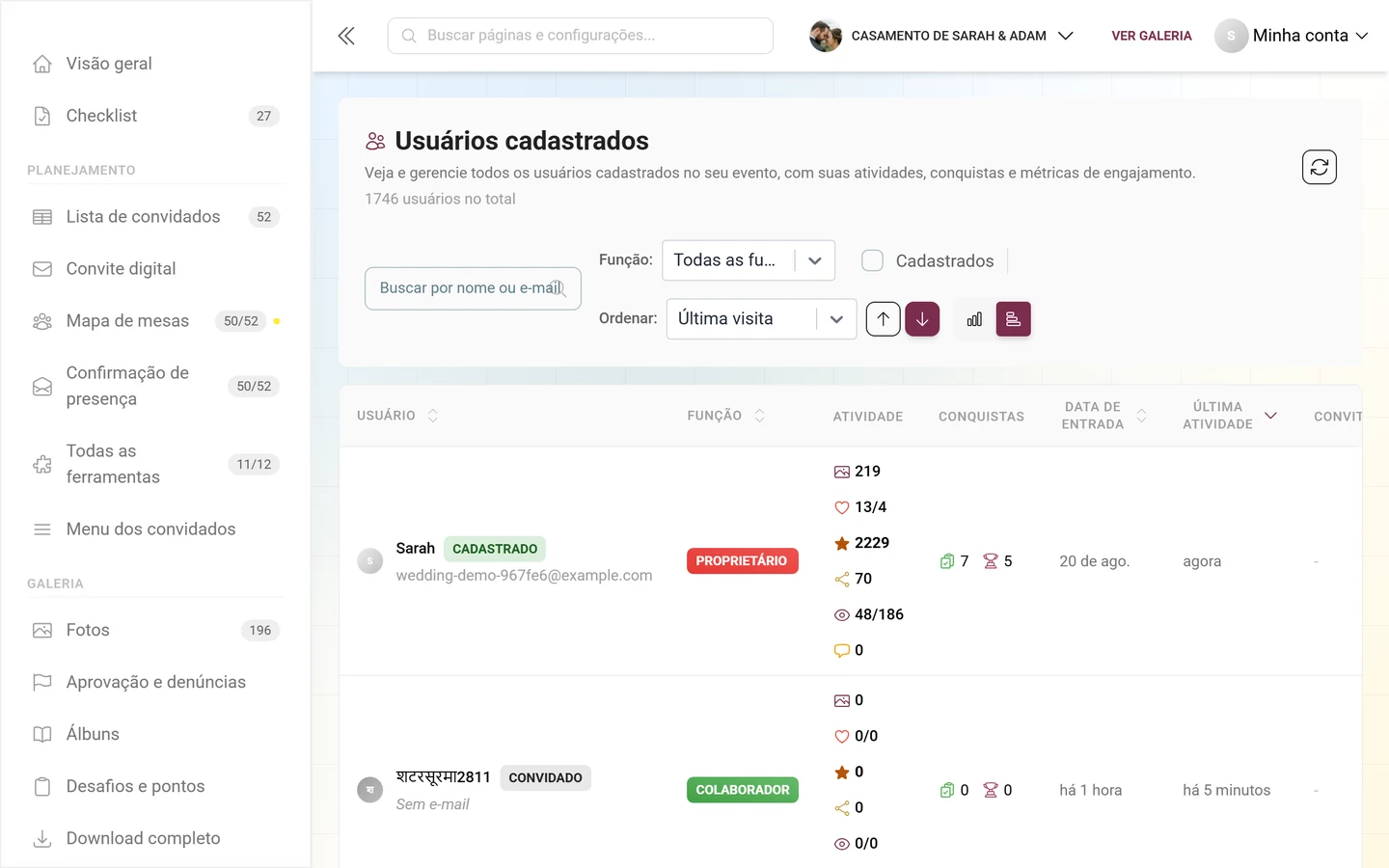Click Sarah's trophy conquests icon showing 5
Viewport: 1389px width, 868px height.
[x=991, y=561]
